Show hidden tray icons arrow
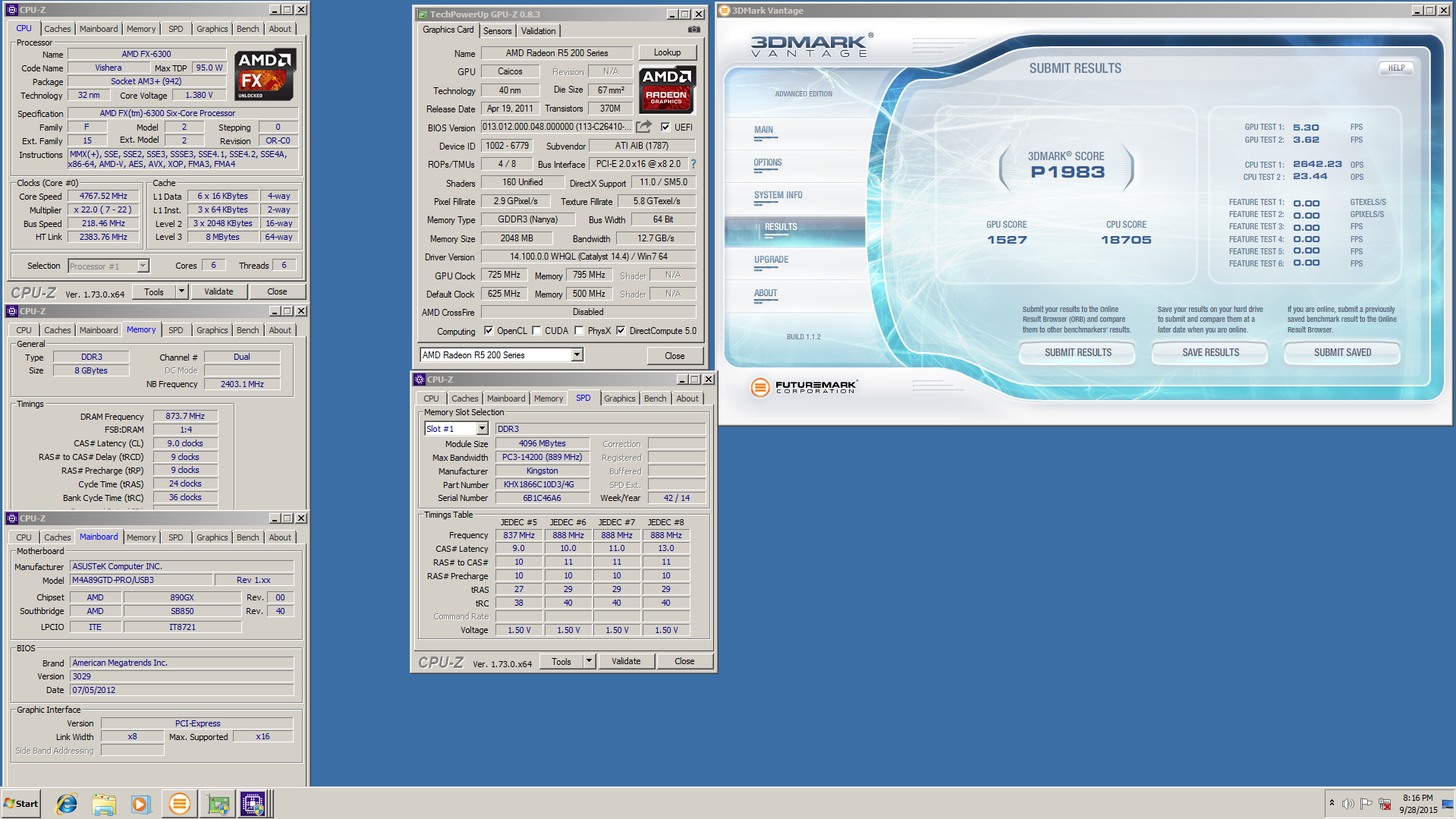The image size is (1456, 819). click(x=1332, y=803)
